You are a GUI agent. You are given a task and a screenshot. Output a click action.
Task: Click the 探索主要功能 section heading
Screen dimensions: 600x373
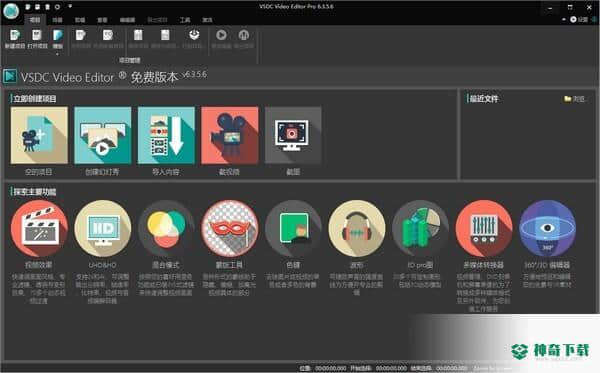point(35,192)
